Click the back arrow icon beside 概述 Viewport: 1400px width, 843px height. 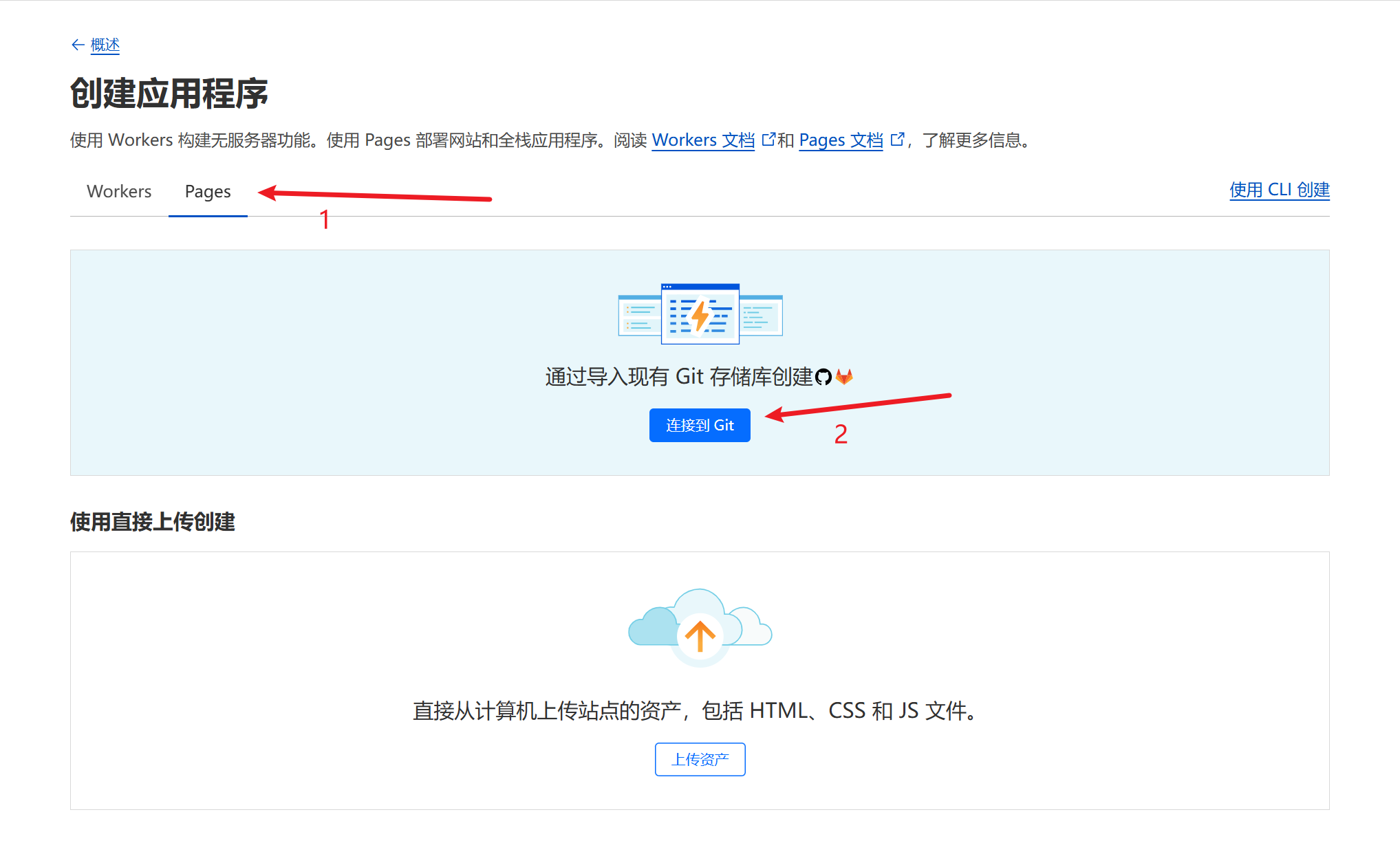click(x=78, y=45)
